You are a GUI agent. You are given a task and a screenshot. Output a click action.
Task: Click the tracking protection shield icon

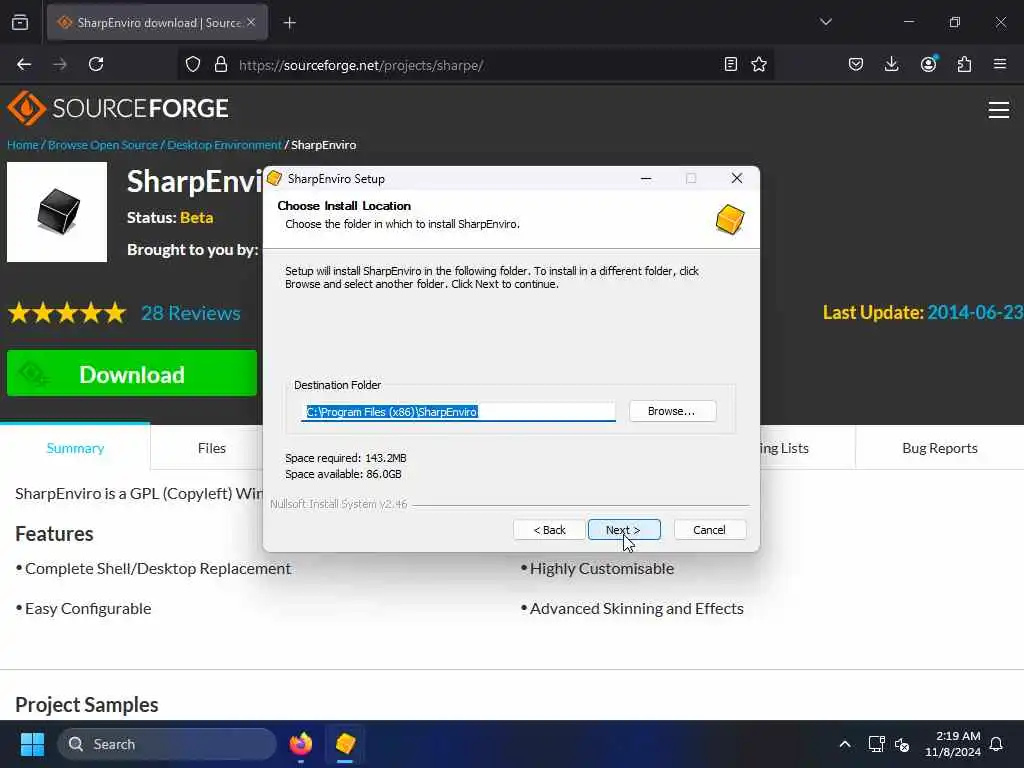(193, 65)
